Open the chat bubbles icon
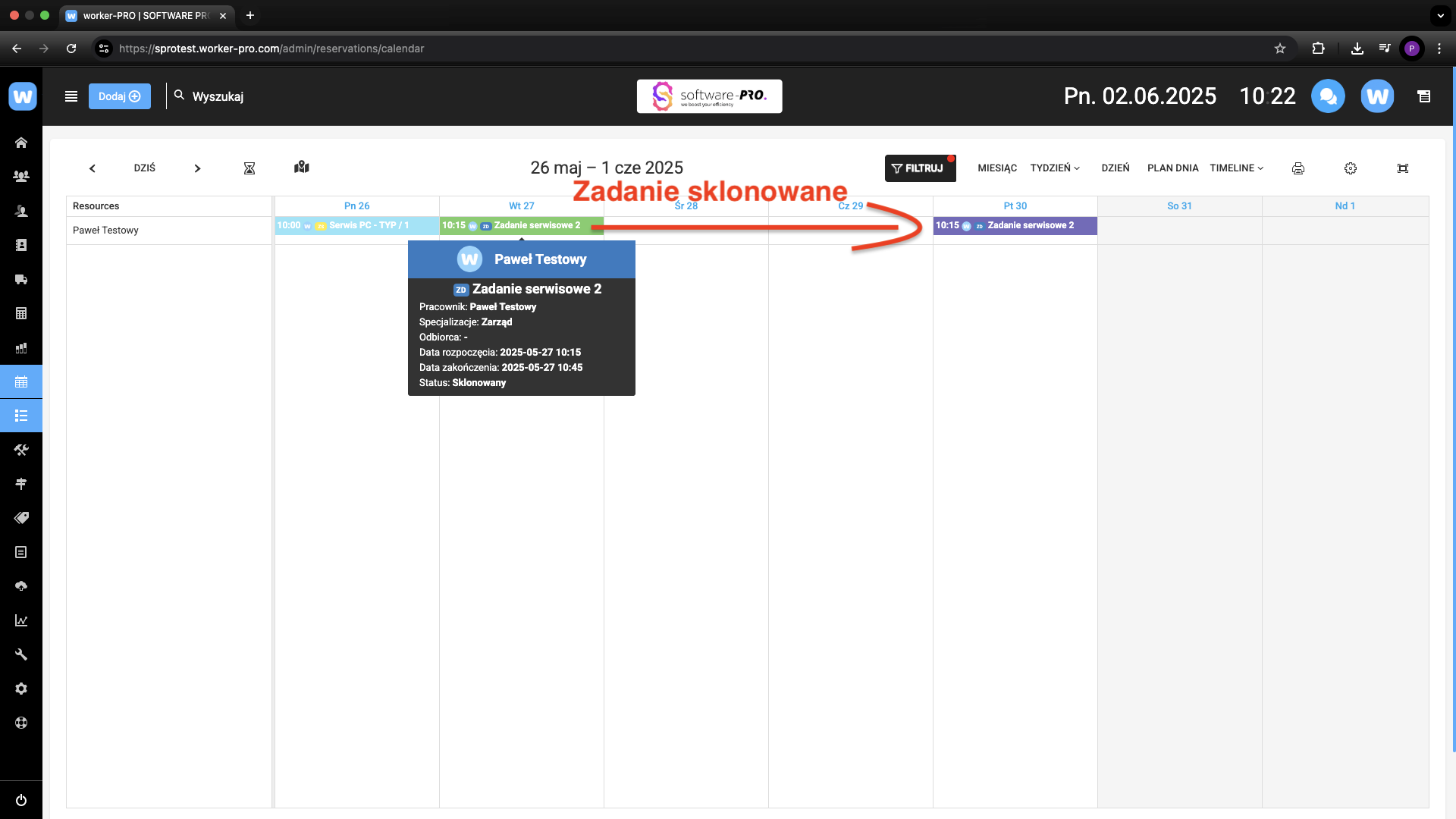This screenshot has height=819, width=1456. 1328,96
